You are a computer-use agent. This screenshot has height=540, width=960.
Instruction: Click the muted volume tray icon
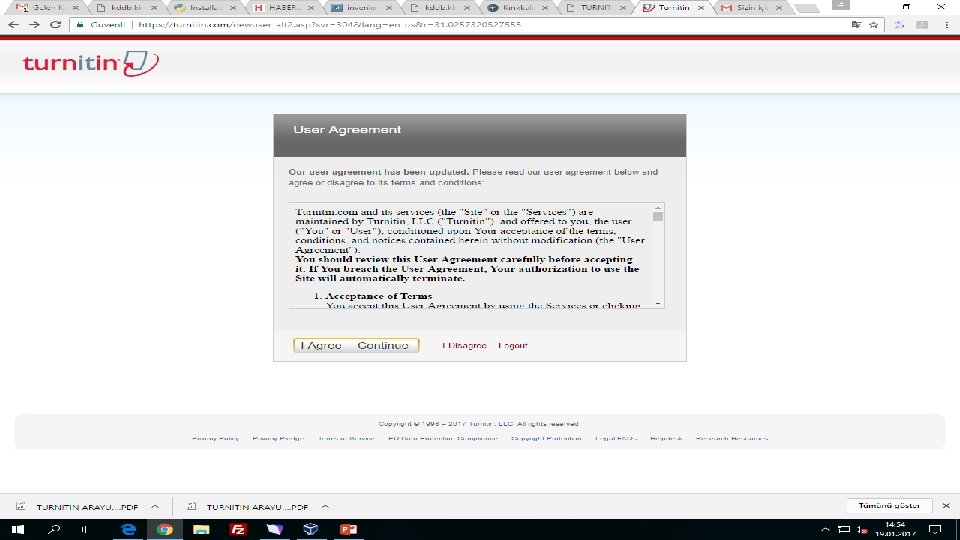point(862,529)
